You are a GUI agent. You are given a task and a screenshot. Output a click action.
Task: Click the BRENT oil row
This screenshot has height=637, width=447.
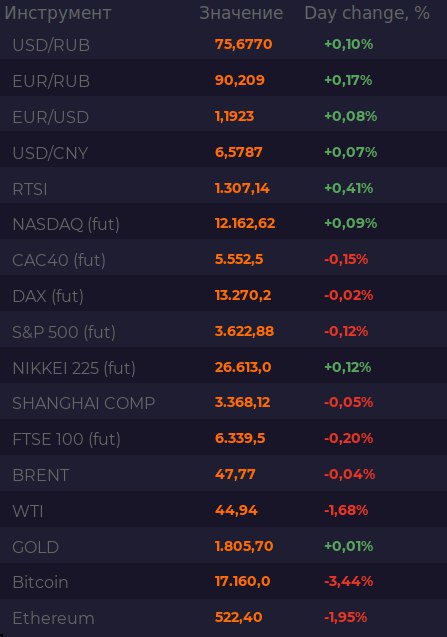[x=224, y=475]
